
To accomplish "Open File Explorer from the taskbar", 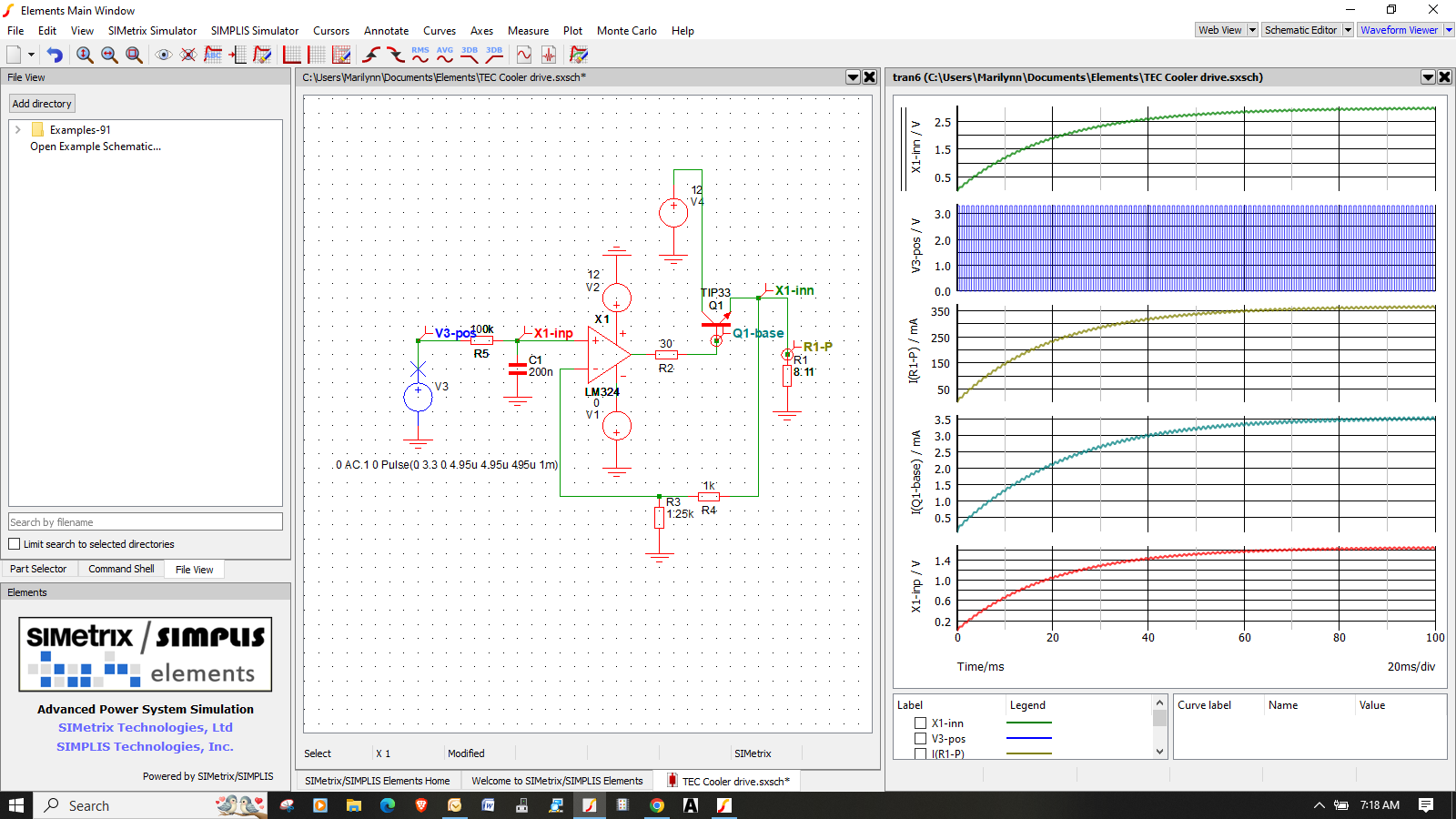I will point(353,805).
